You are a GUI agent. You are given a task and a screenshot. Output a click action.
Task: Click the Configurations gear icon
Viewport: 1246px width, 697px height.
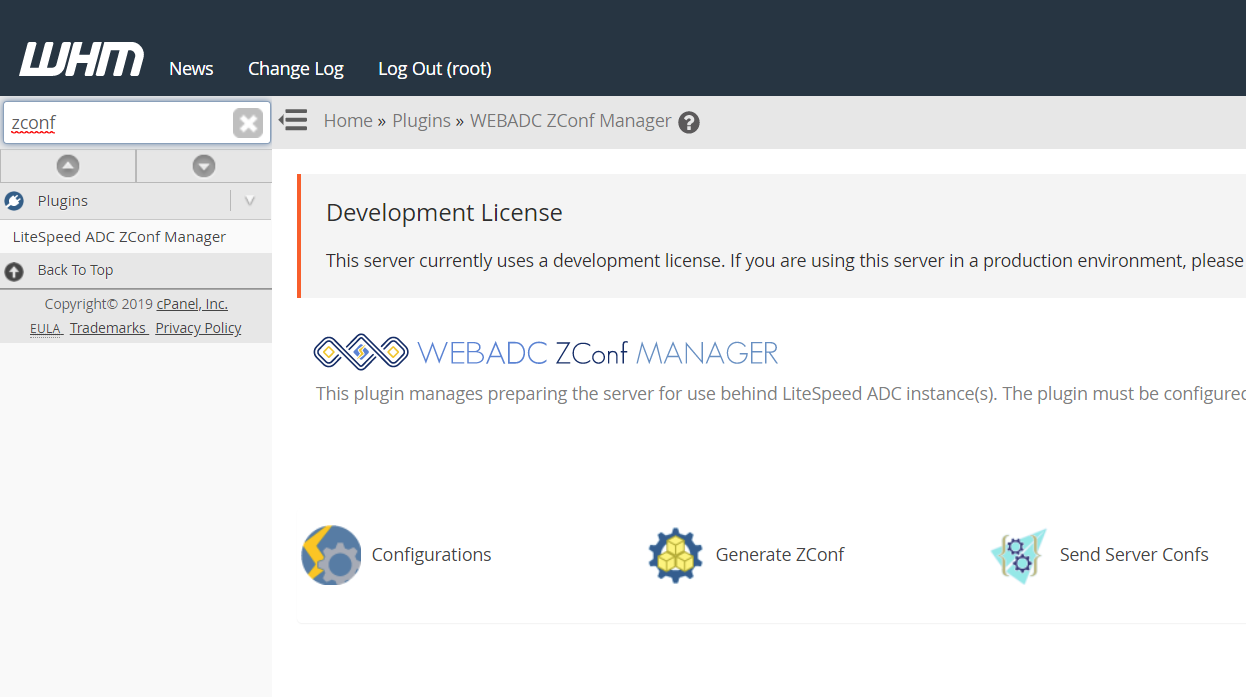click(x=331, y=555)
